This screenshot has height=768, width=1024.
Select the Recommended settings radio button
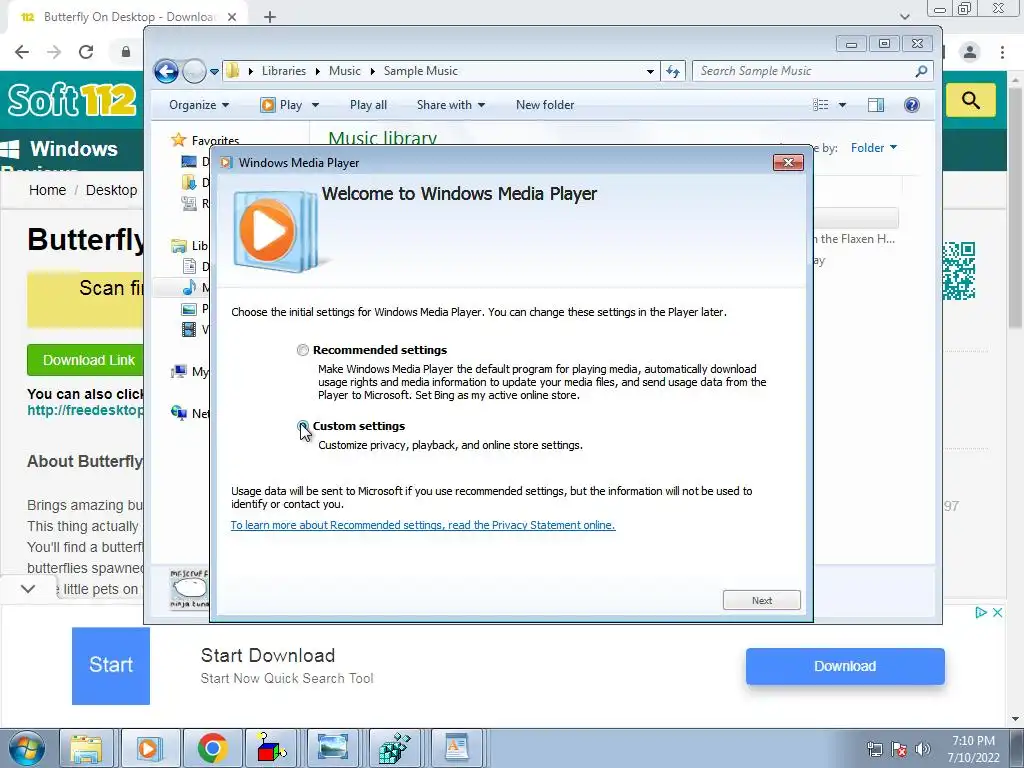[x=302, y=350]
